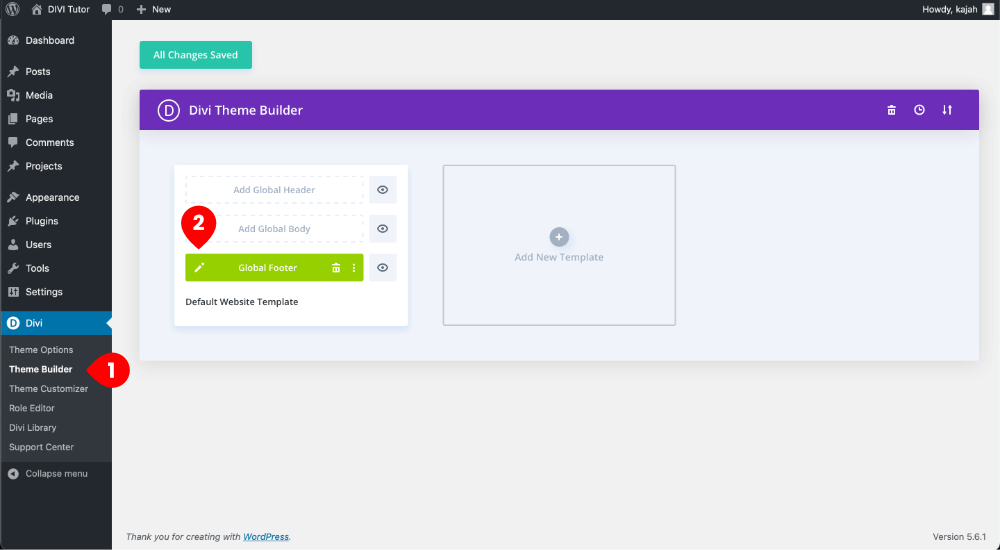Screen dimensions: 1000x550
Task: Click the Theme Builder trash icon in purple header
Action: 892,110
